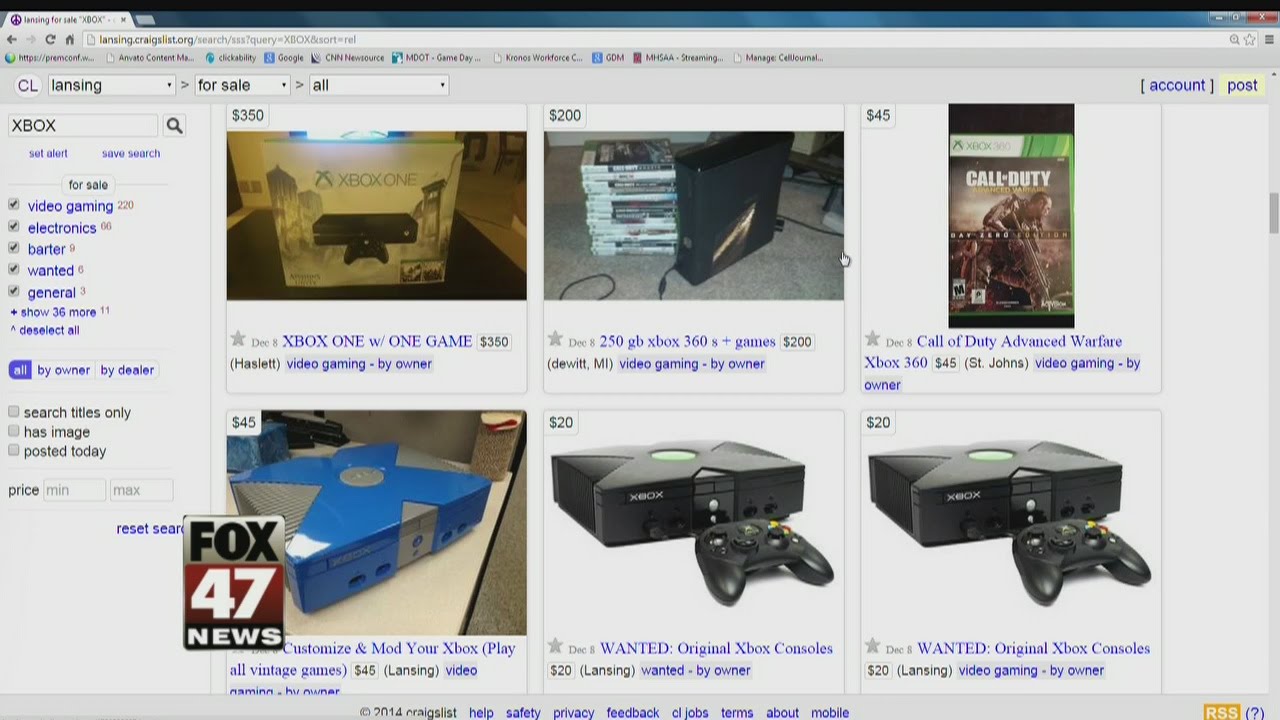Image resolution: width=1280 pixels, height=720 pixels.
Task: Select the by dealer filter tab
Action: [x=127, y=370]
